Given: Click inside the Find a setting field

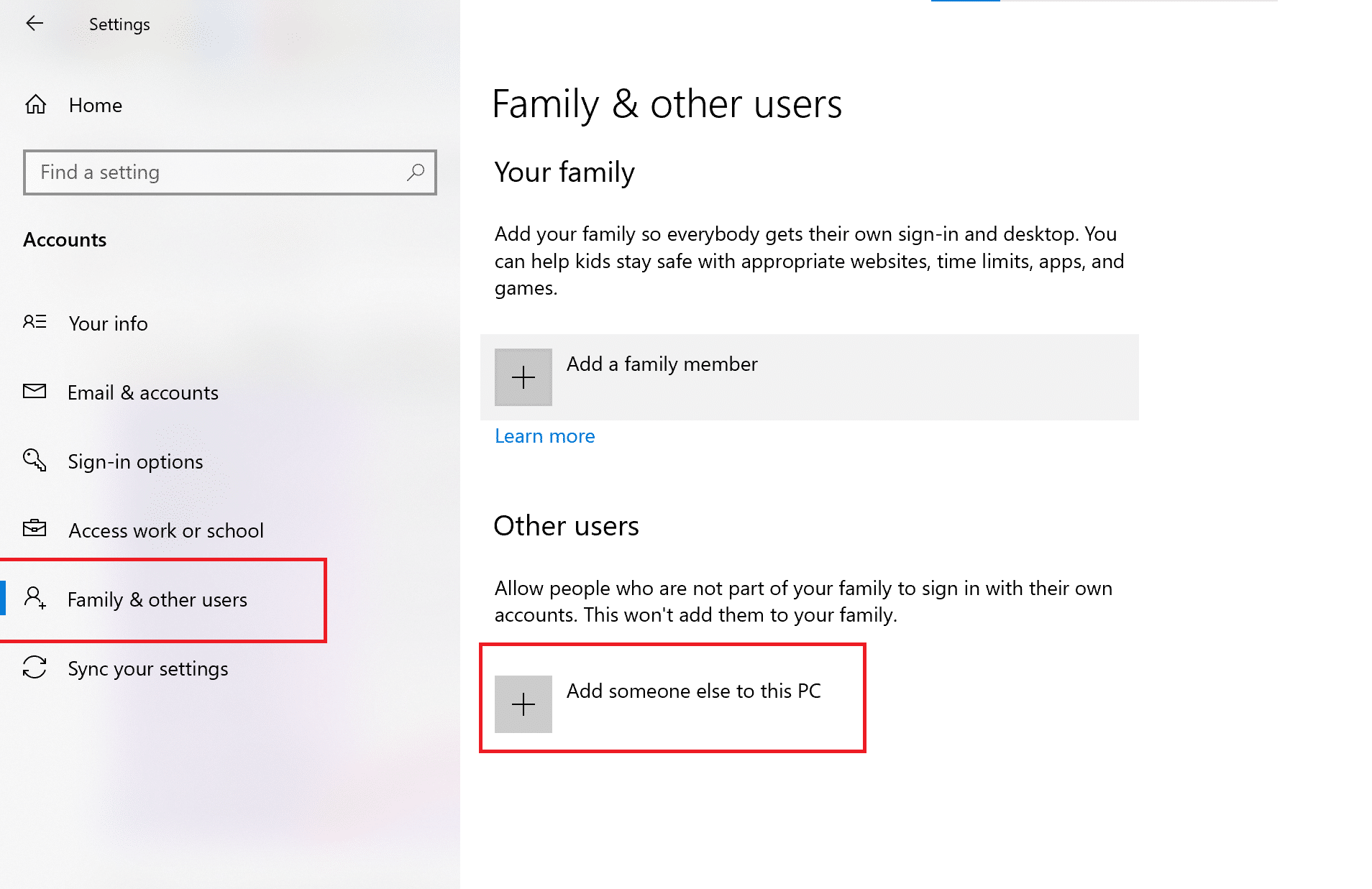Looking at the screenshot, I should tap(180, 172).
